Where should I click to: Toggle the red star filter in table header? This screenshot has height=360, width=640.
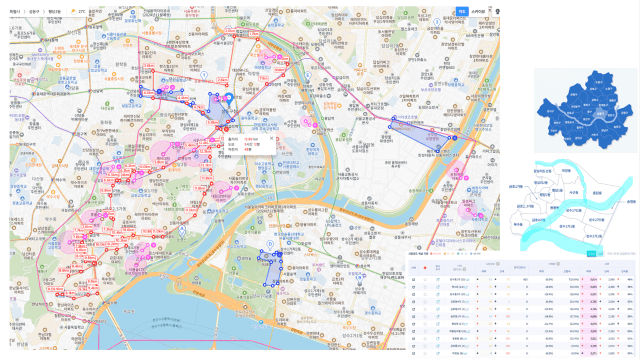pyautogui.click(x=425, y=268)
